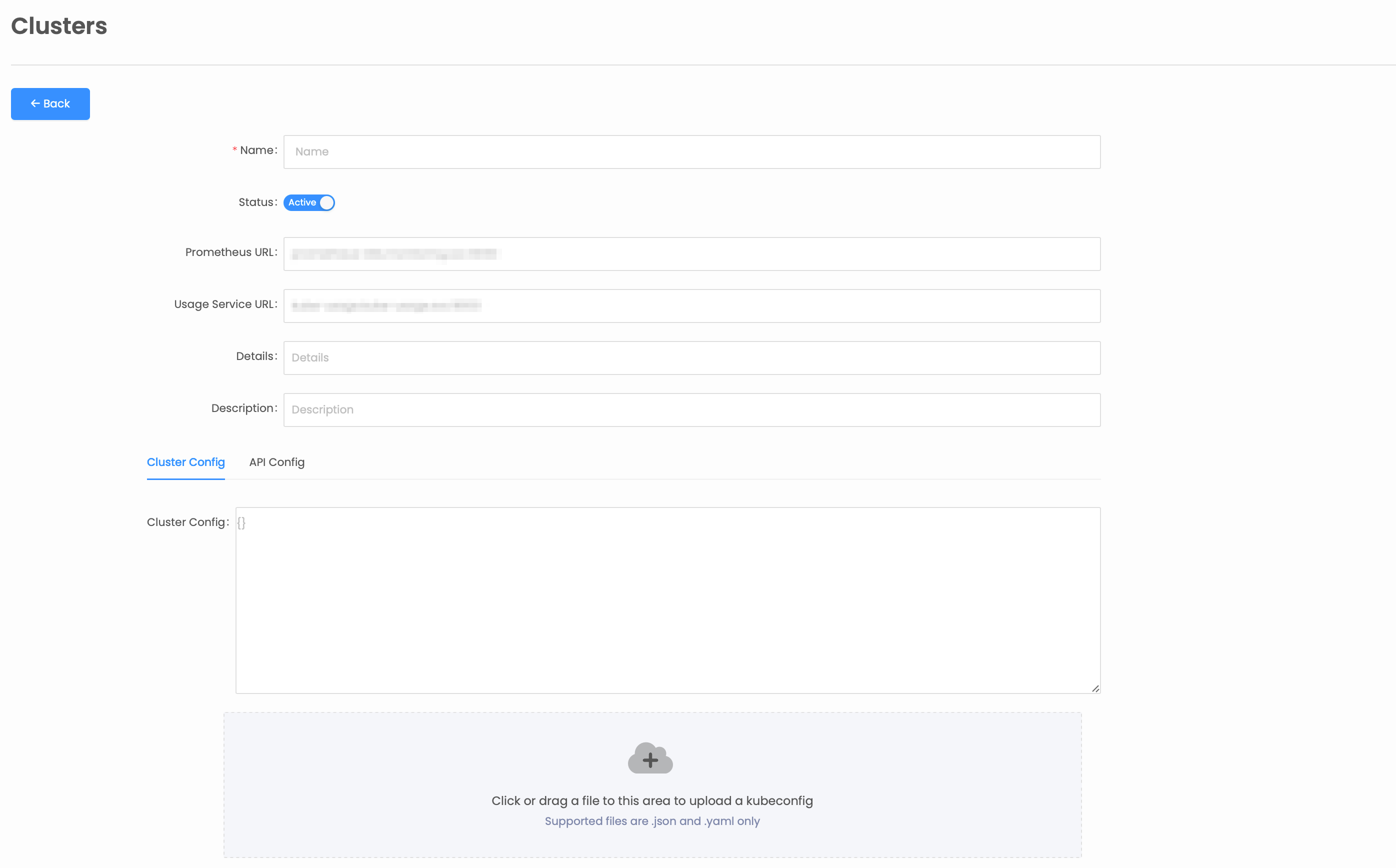Click the cloud upload icon
Image resolution: width=1396 pixels, height=868 pixels.
pyautogui.click(x=650, y=758)
